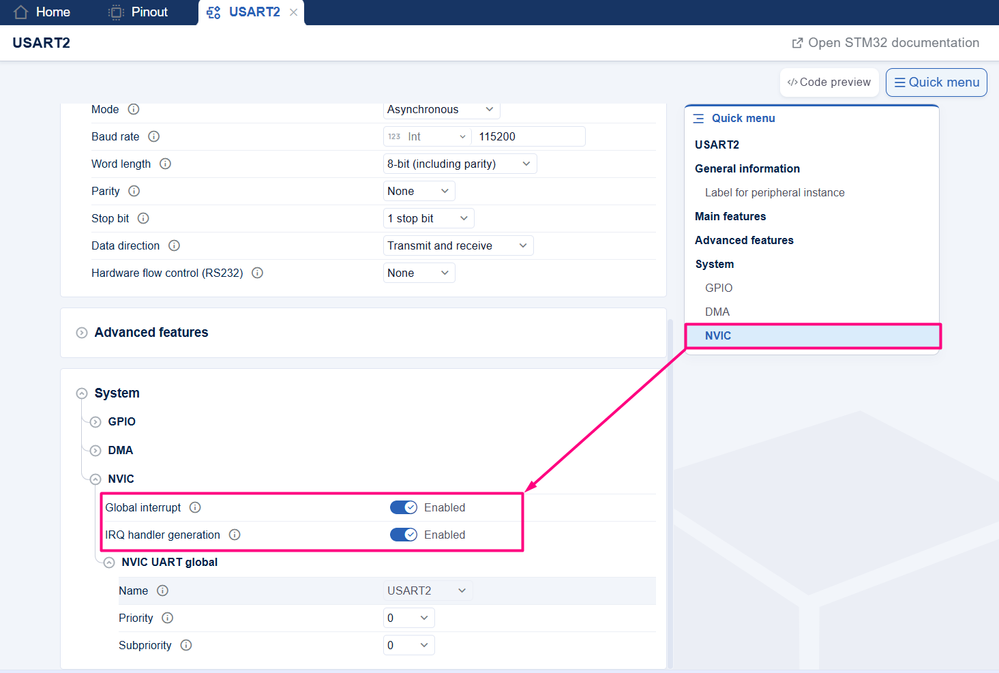Open the Code preview
This screenshot has width=999, height=673.
pos(829,82)
